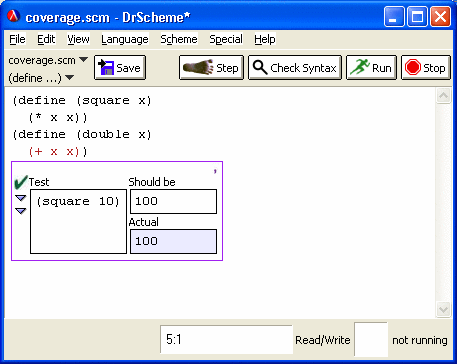Click the Should be field with 100
The height and width of the screenshot is (364, 457).
[x=173, y=201]
